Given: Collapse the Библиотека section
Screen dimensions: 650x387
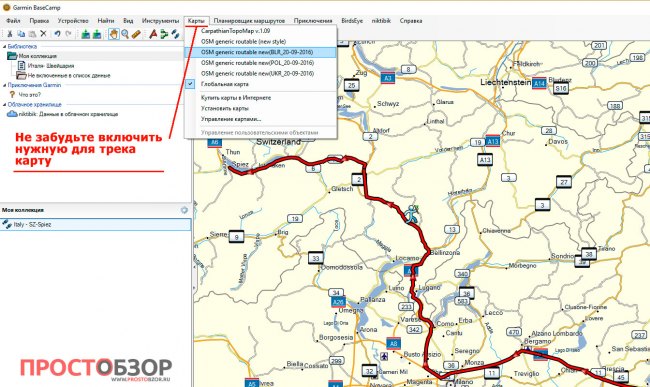Looking at the screenshot, I should point(4,46).
